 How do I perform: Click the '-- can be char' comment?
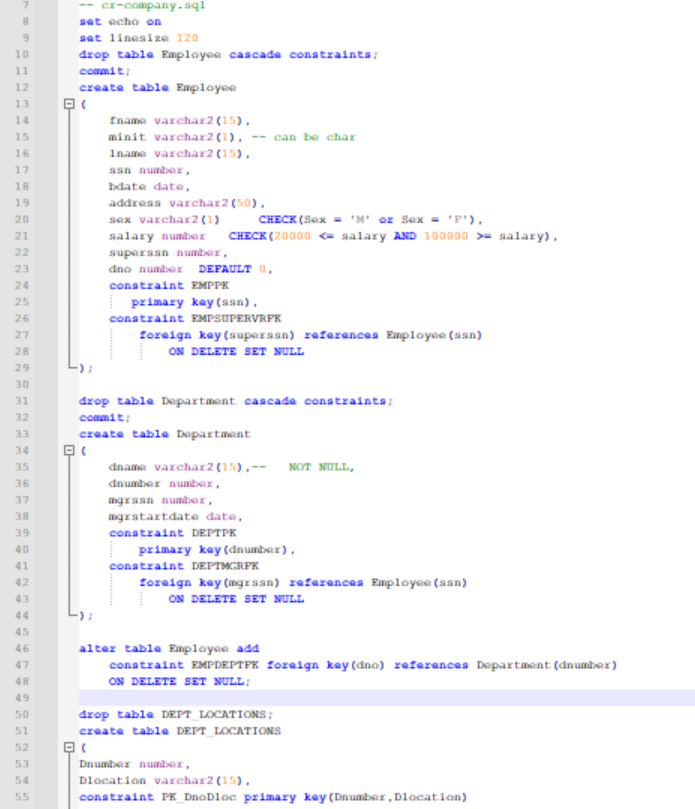pos(303,137)
